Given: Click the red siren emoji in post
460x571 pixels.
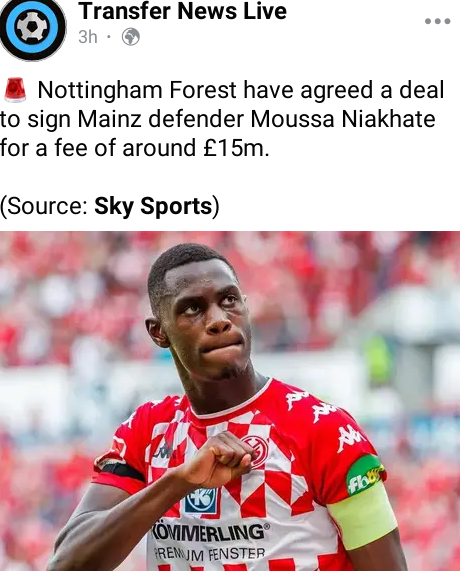Looking at the screenshot, I should click(x=15, y=90).
